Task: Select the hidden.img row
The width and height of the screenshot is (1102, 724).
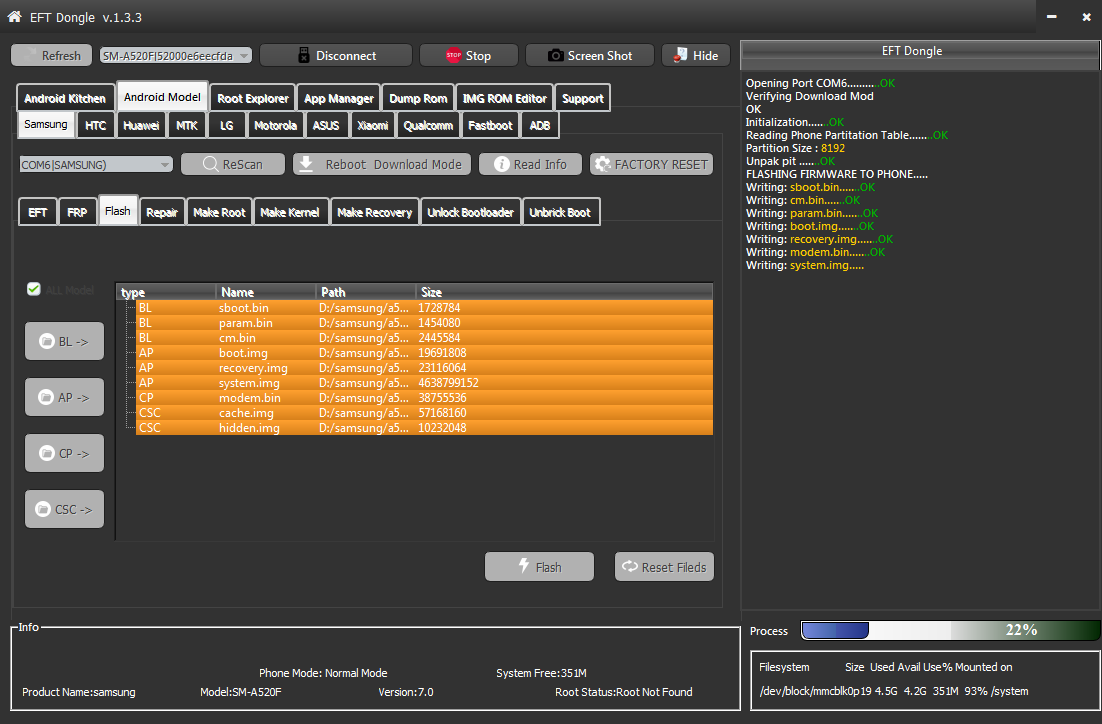Action: coord(424,428)
